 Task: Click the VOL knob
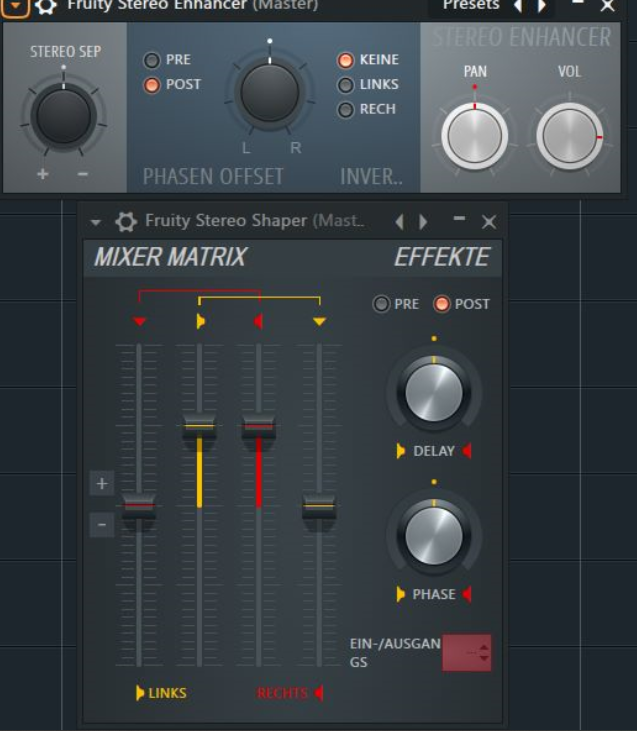(569, 136)
